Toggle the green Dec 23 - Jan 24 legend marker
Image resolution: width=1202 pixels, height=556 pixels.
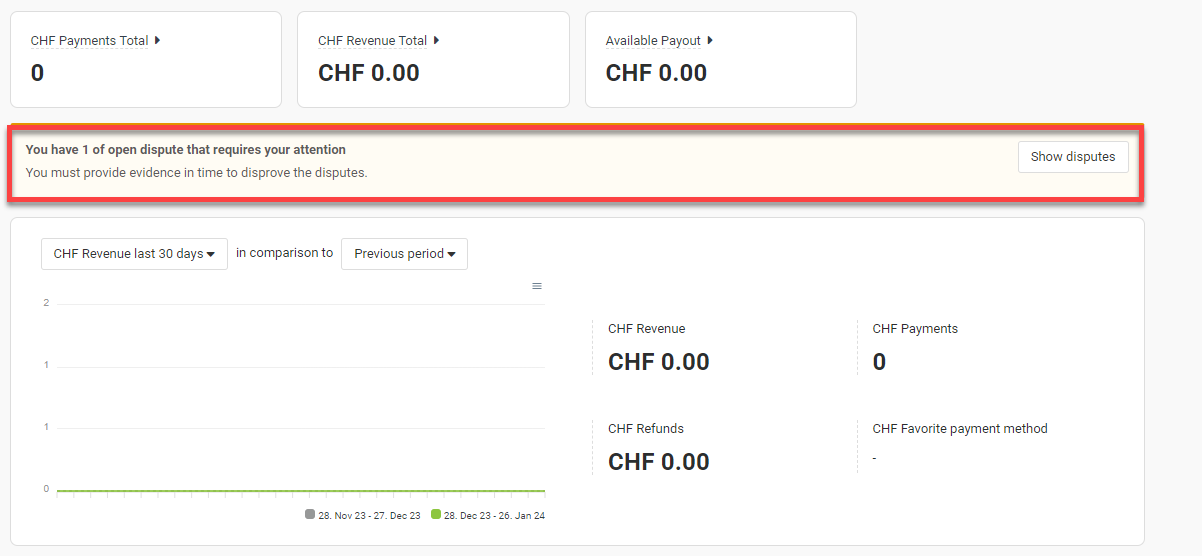point(436,514)
